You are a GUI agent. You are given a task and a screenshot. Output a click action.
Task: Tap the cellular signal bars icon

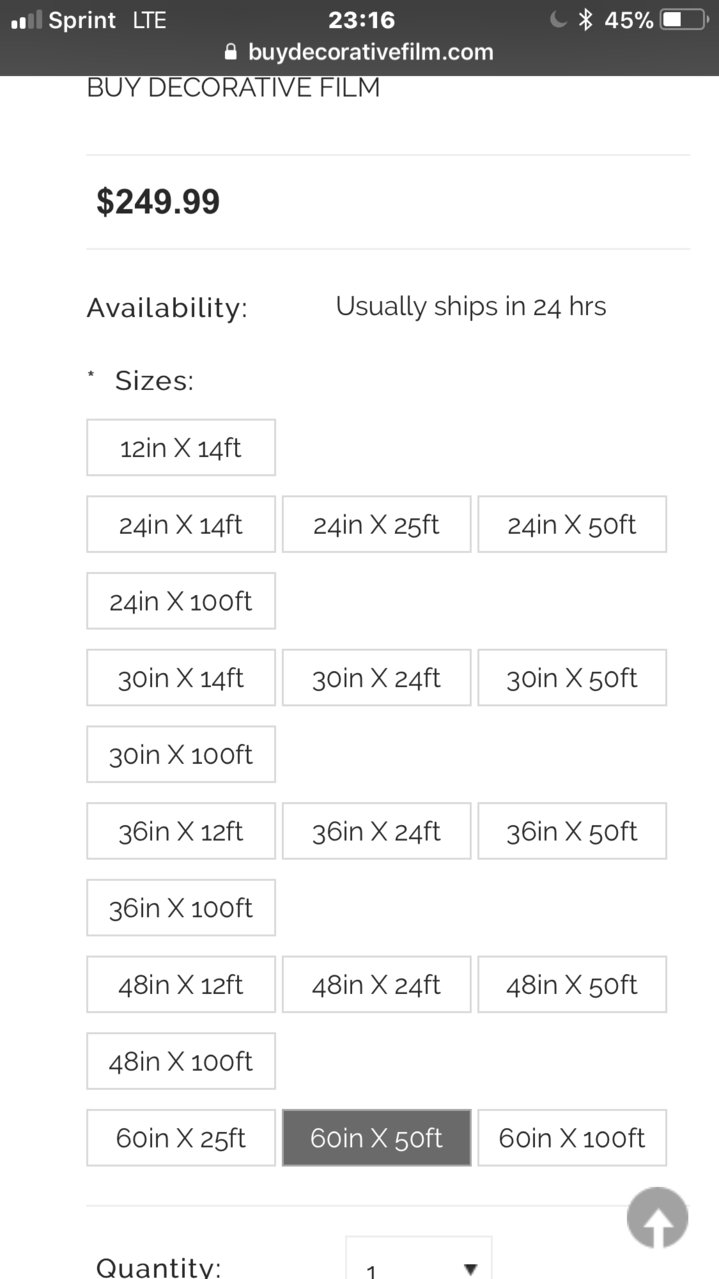coord(26,20)
